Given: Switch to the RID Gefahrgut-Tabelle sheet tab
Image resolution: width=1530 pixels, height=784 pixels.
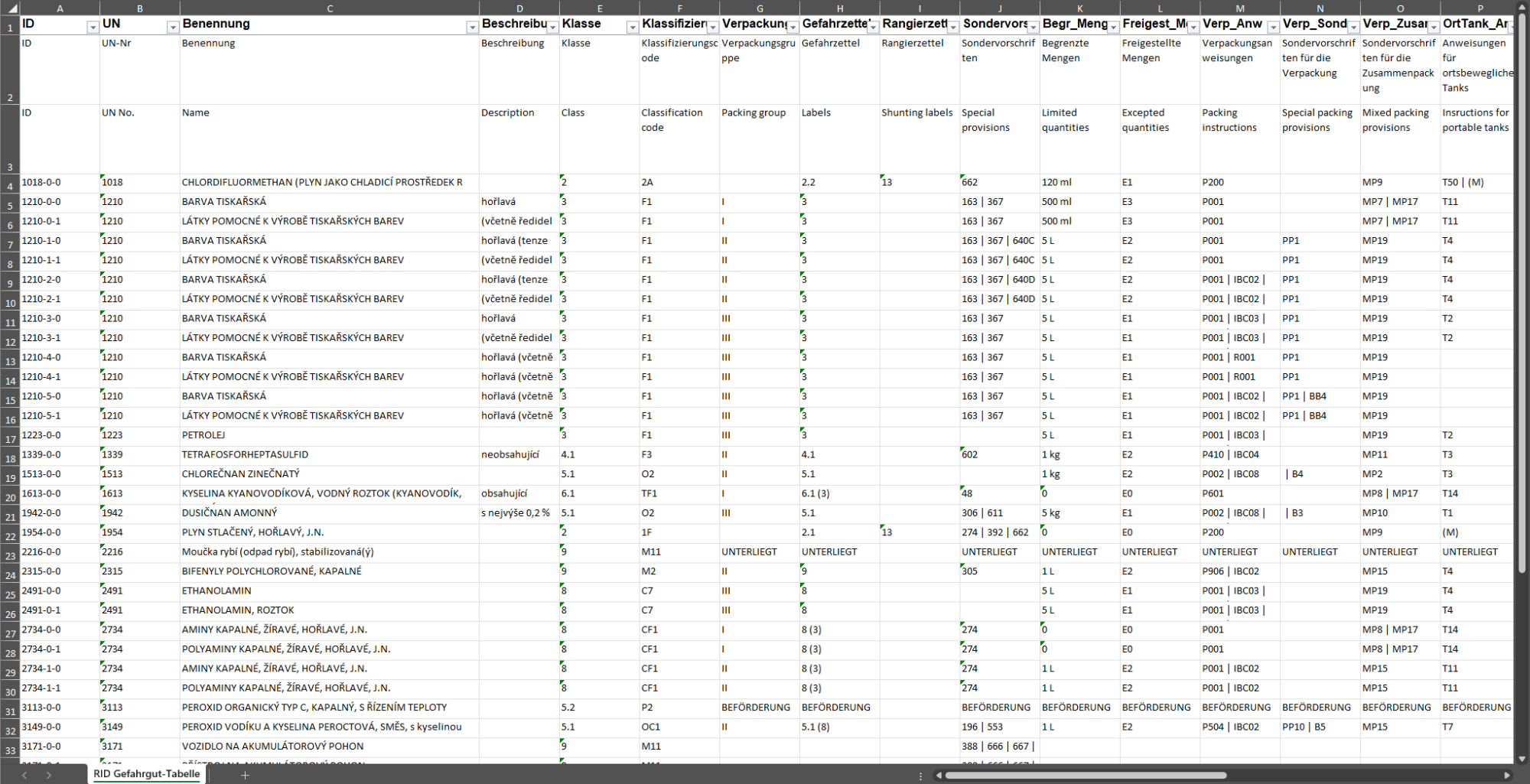Looking at the screenshot, I should (146, 774).
